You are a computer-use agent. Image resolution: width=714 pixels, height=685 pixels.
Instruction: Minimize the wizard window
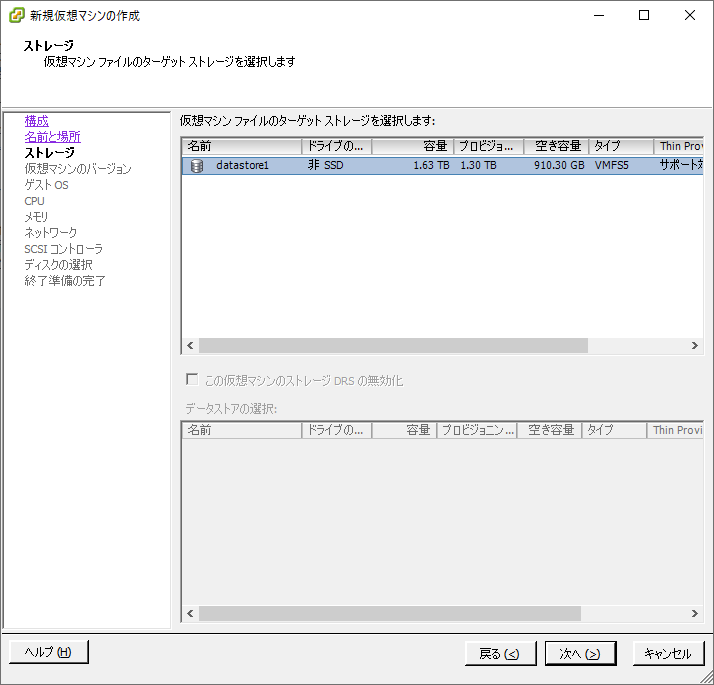pos(599,15)
